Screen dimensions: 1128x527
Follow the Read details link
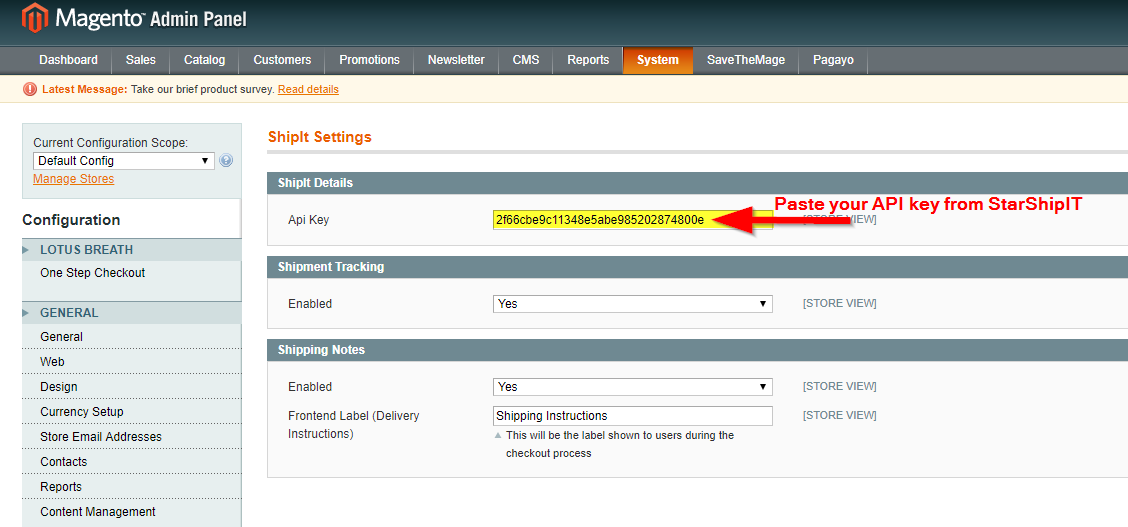point(308,89)
